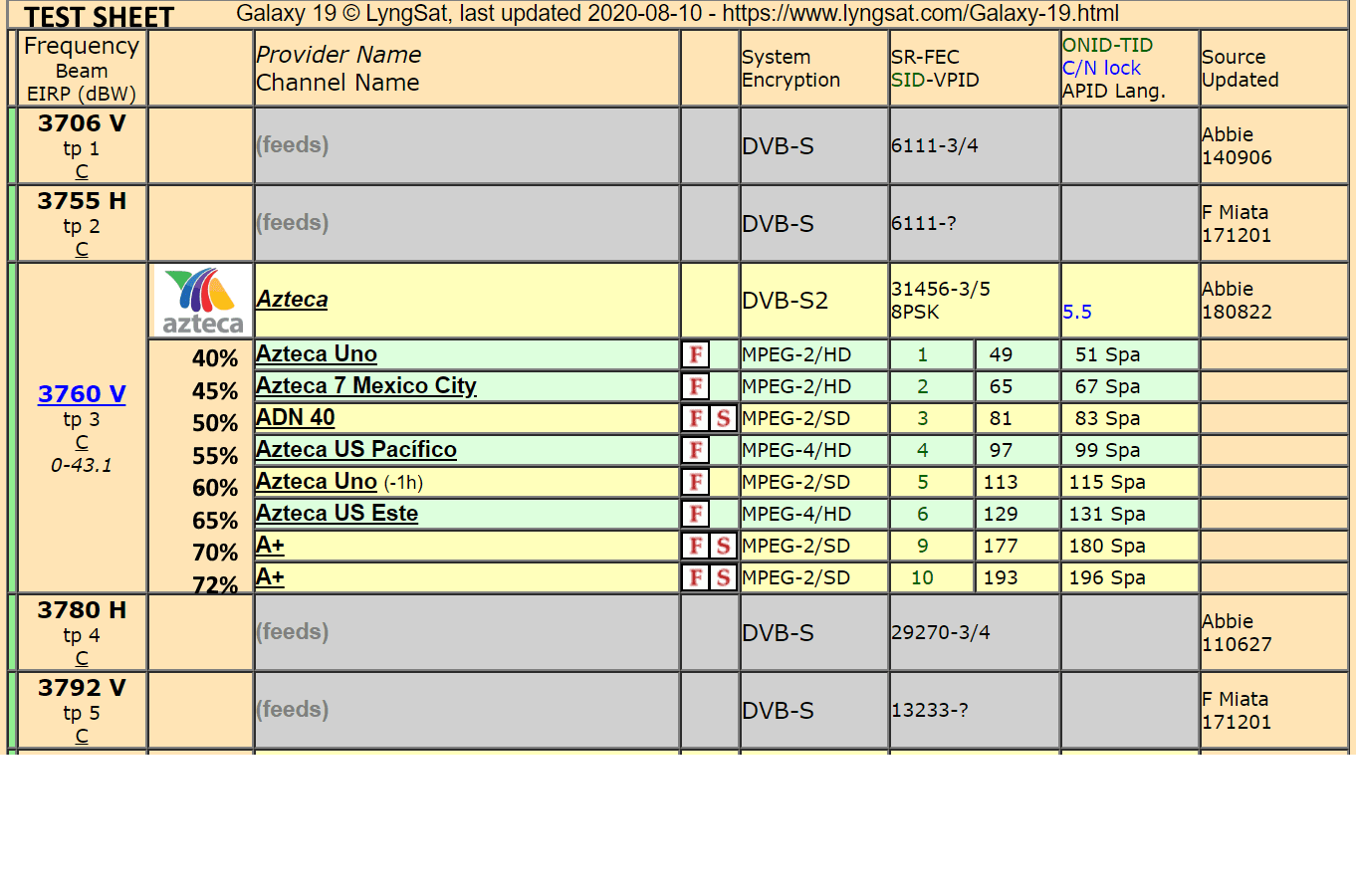Image resolution: width=1356 pixels, height=896 pixels.
Task: Click the Frequency Beam EIRP header
Action: (x=82, y=69)
